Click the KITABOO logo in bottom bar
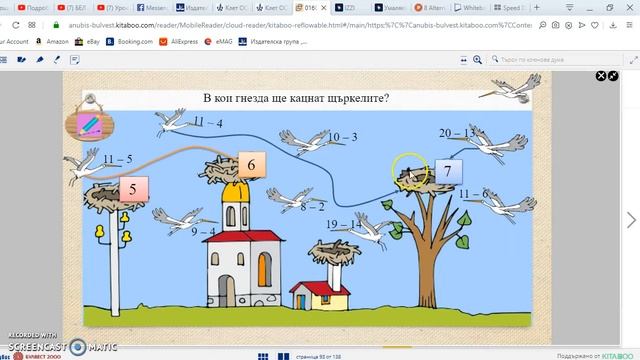Viewport: 640px width, 360px height. point(617,357)
